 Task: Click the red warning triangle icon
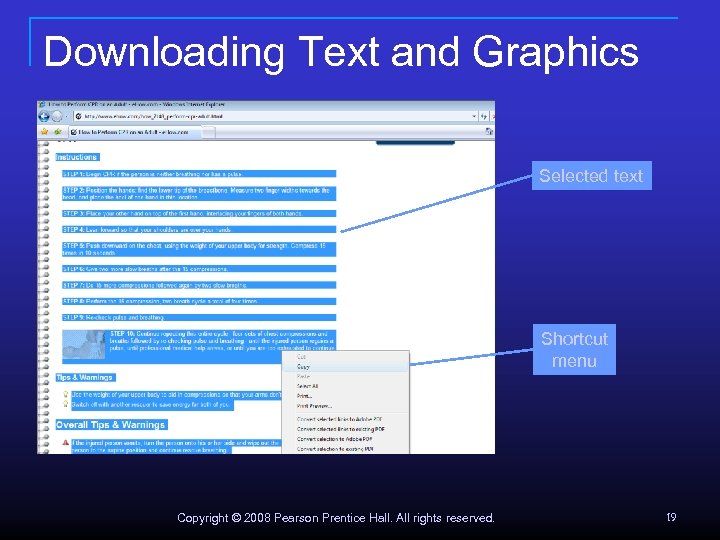pyautogui.click(x=66, y=443)
